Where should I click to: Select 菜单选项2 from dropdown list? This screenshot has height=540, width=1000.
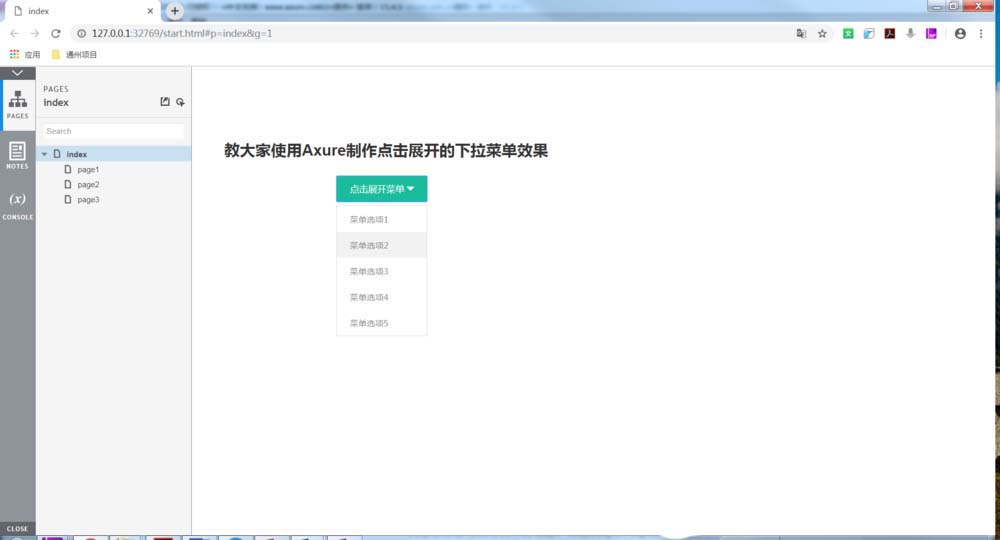[381, 245]
